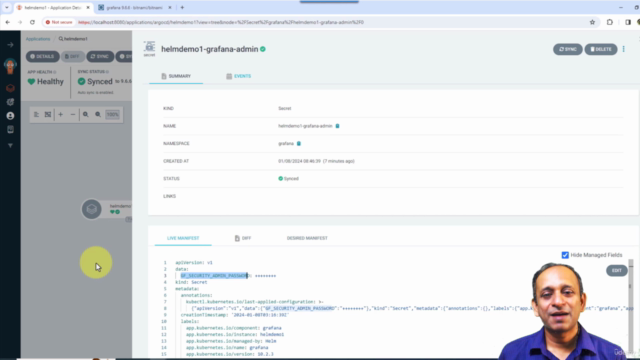The height and width of the screenshot is (360, 640).
Task: Click the Not secure site indicator
Action: [x=59, y=22]
